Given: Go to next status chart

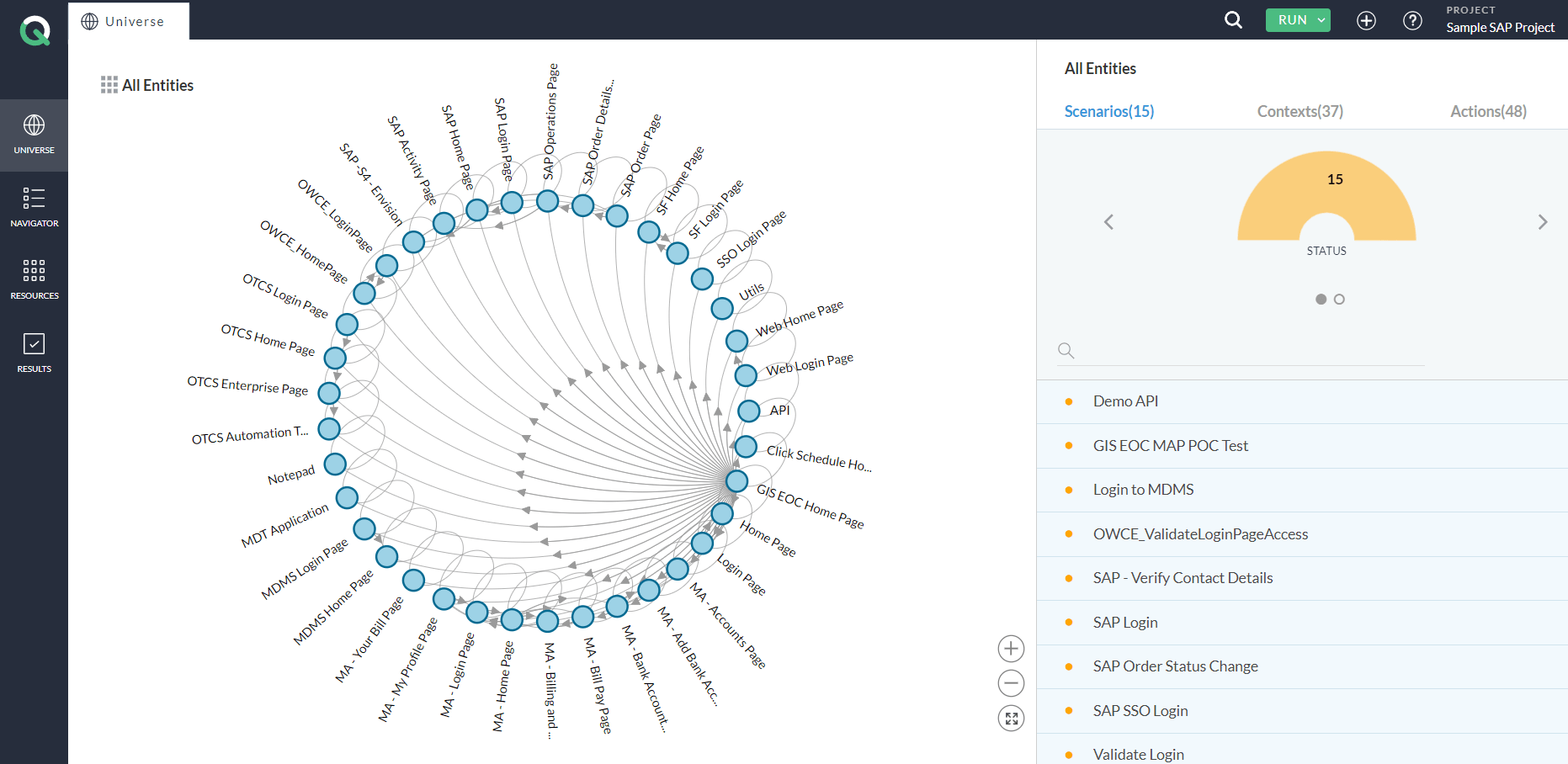Looking at the screenshot, I should [1543, 222].
